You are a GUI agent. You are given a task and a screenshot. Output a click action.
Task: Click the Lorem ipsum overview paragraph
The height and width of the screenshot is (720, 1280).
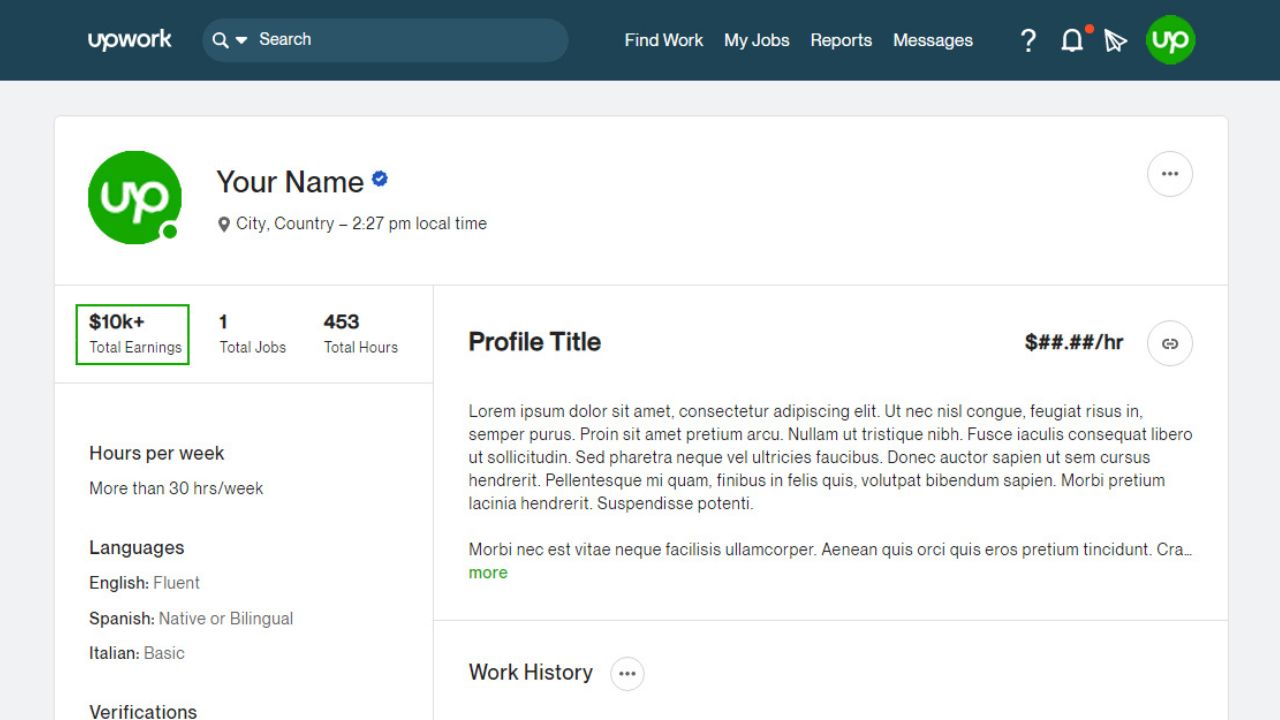[830, 457]
